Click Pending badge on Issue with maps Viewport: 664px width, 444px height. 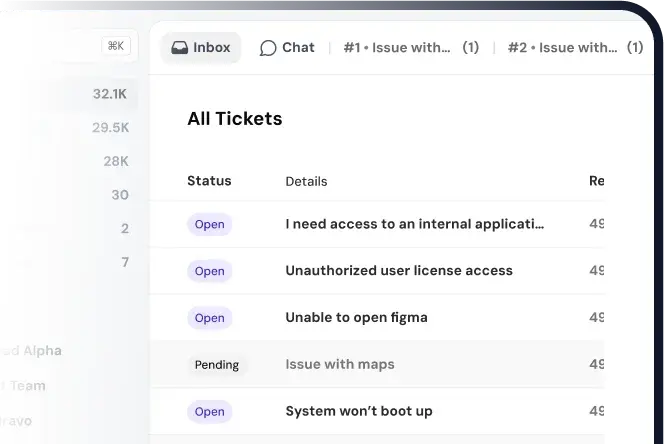217,365
